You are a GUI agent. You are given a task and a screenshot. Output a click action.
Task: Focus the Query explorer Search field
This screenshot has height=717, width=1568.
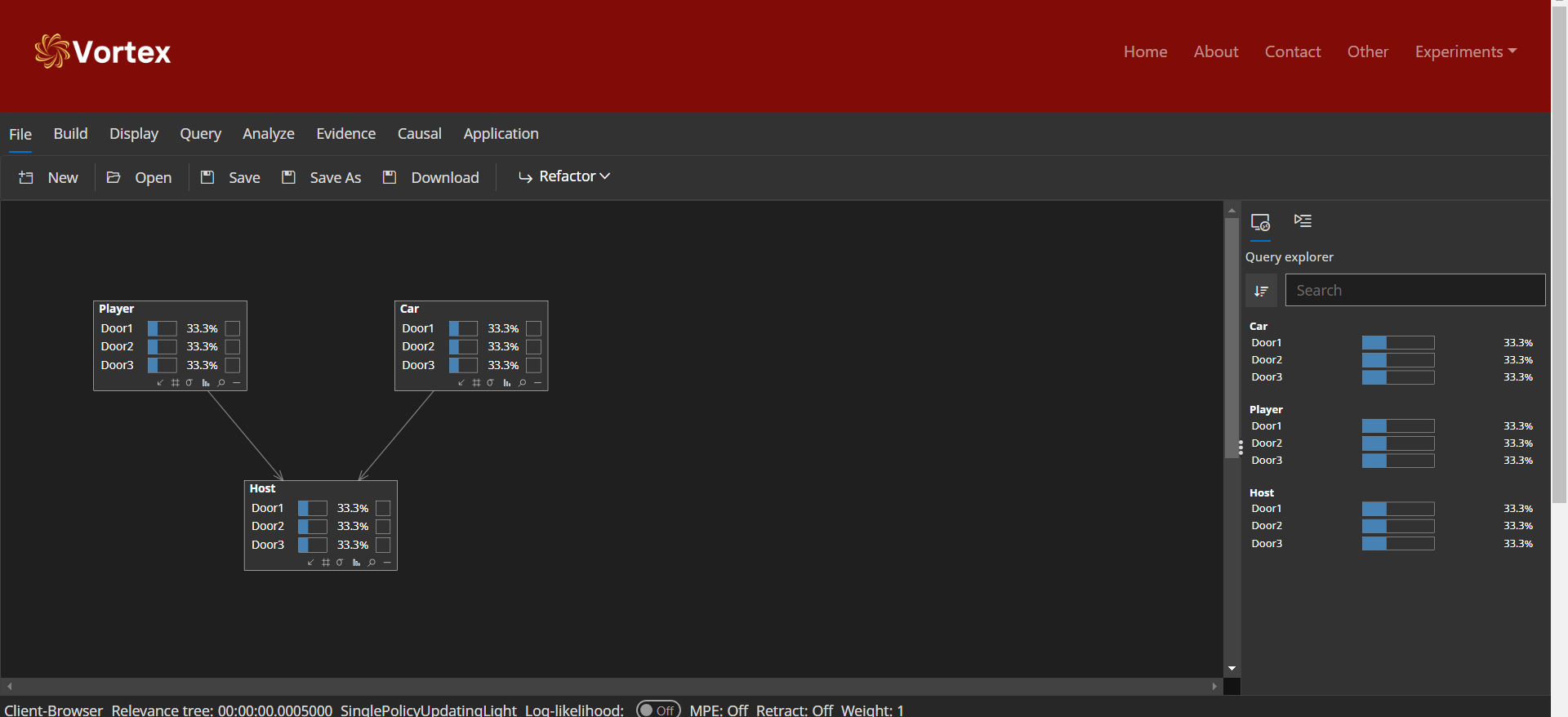[1414, 291]
